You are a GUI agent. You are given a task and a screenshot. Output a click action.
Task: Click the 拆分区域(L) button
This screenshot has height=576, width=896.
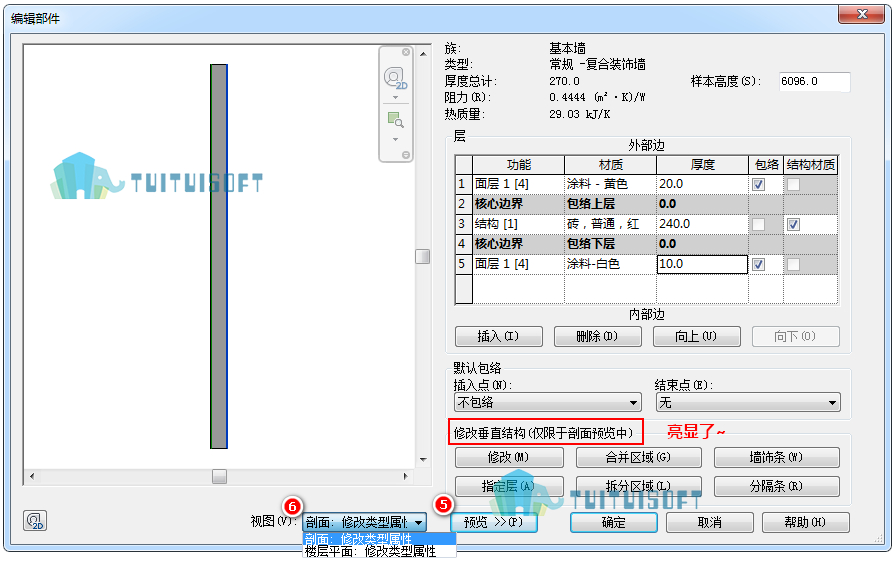638,486
